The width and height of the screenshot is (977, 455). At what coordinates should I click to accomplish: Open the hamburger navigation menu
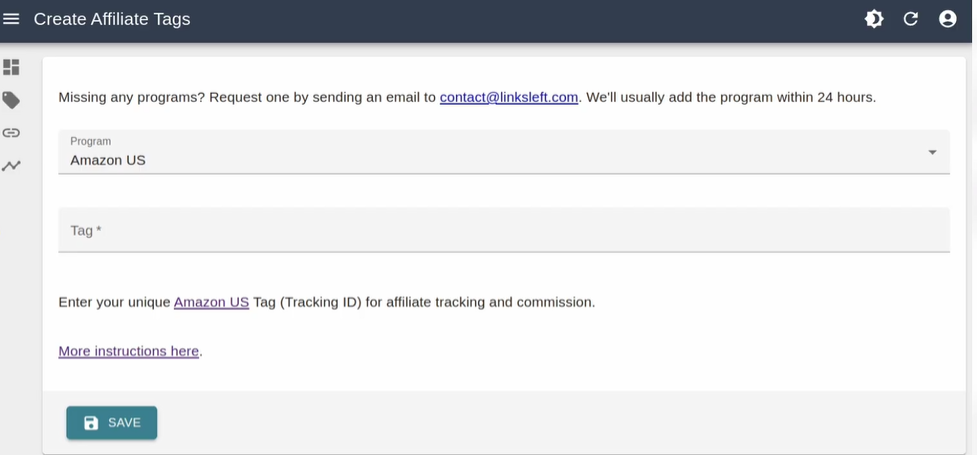point(12,19)
